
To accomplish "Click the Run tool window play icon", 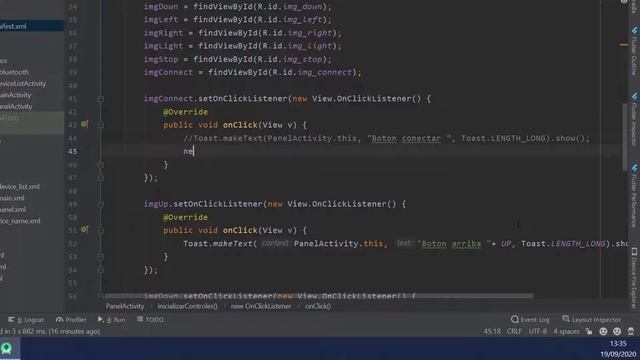I will pos(100,319).
